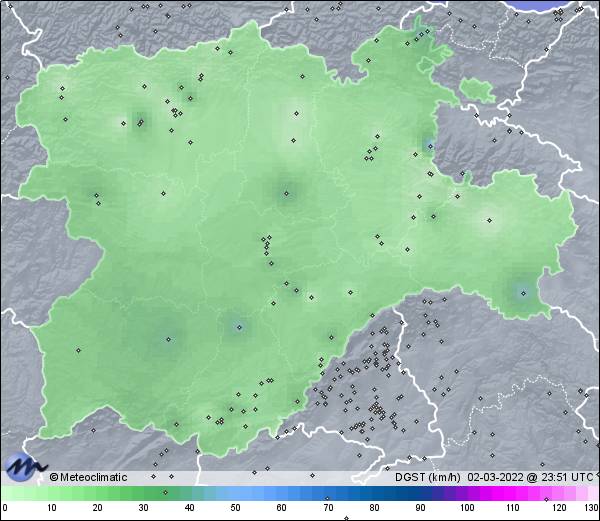
Task: Click the legend value 50
Action: [x=235, y=508]
